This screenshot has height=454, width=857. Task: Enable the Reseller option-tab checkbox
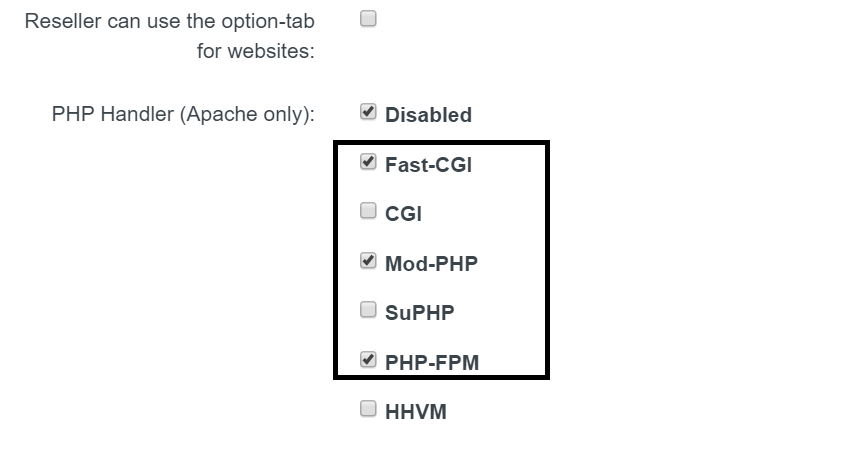tap(368, 19)
